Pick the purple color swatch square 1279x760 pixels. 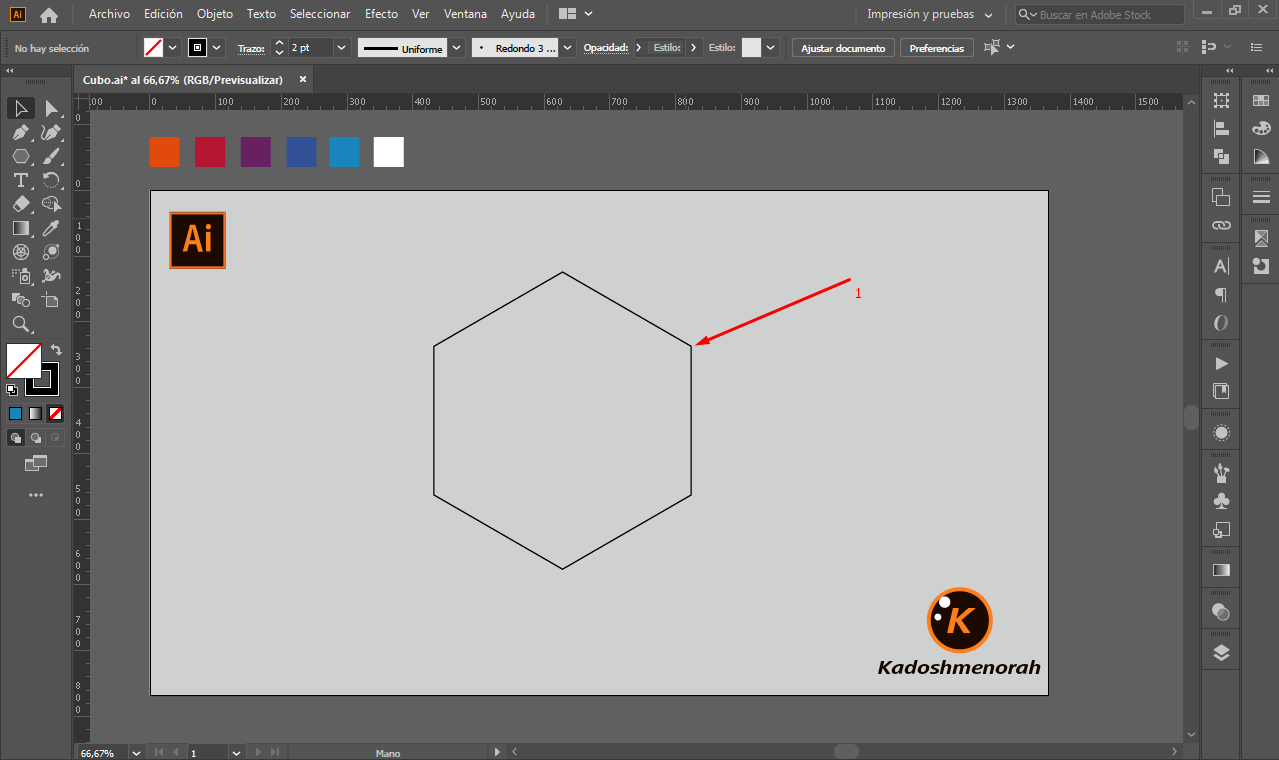(256, 152)
